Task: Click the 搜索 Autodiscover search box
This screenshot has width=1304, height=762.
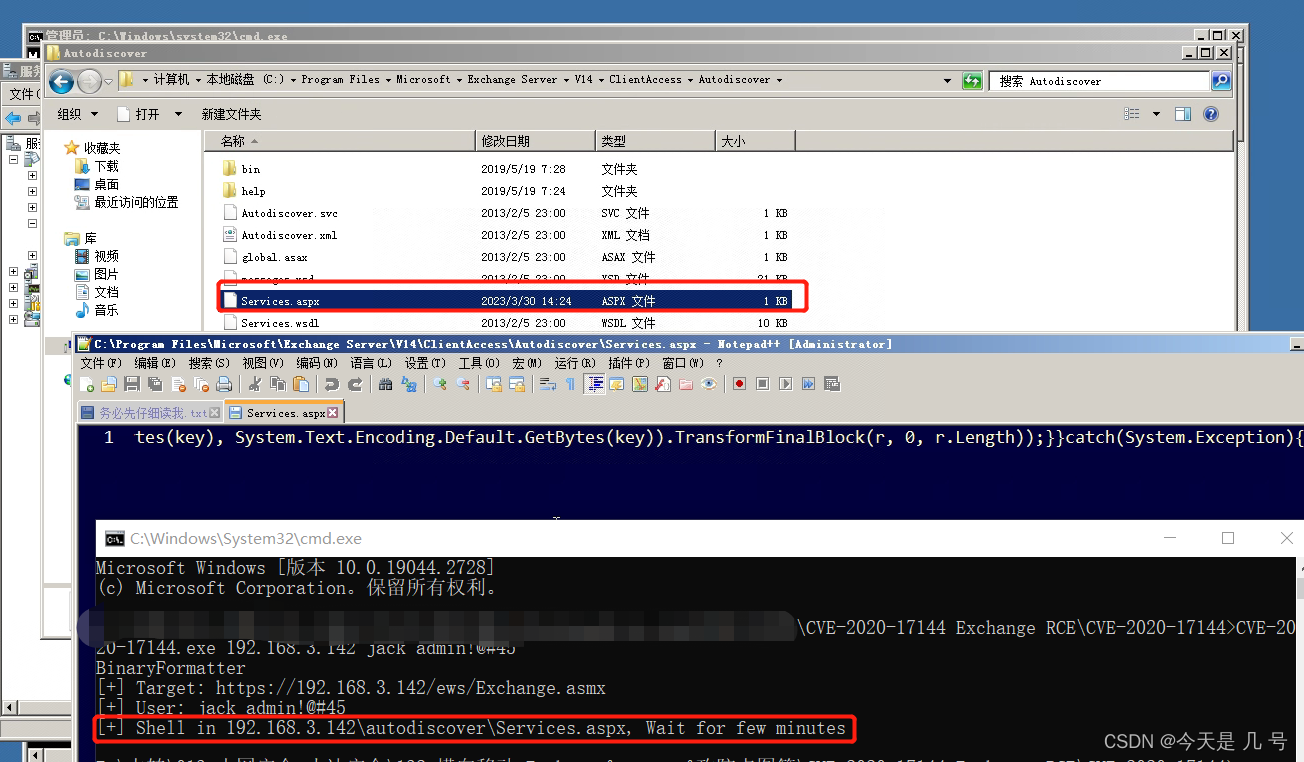Action: tap(1100, 81)
